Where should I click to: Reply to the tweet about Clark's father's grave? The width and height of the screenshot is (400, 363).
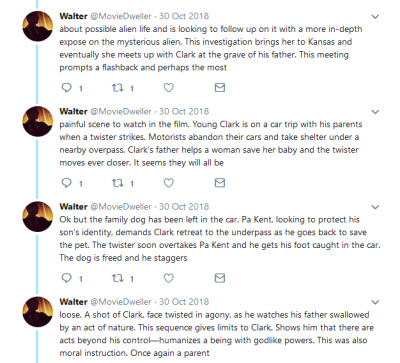tap(67, 88)
